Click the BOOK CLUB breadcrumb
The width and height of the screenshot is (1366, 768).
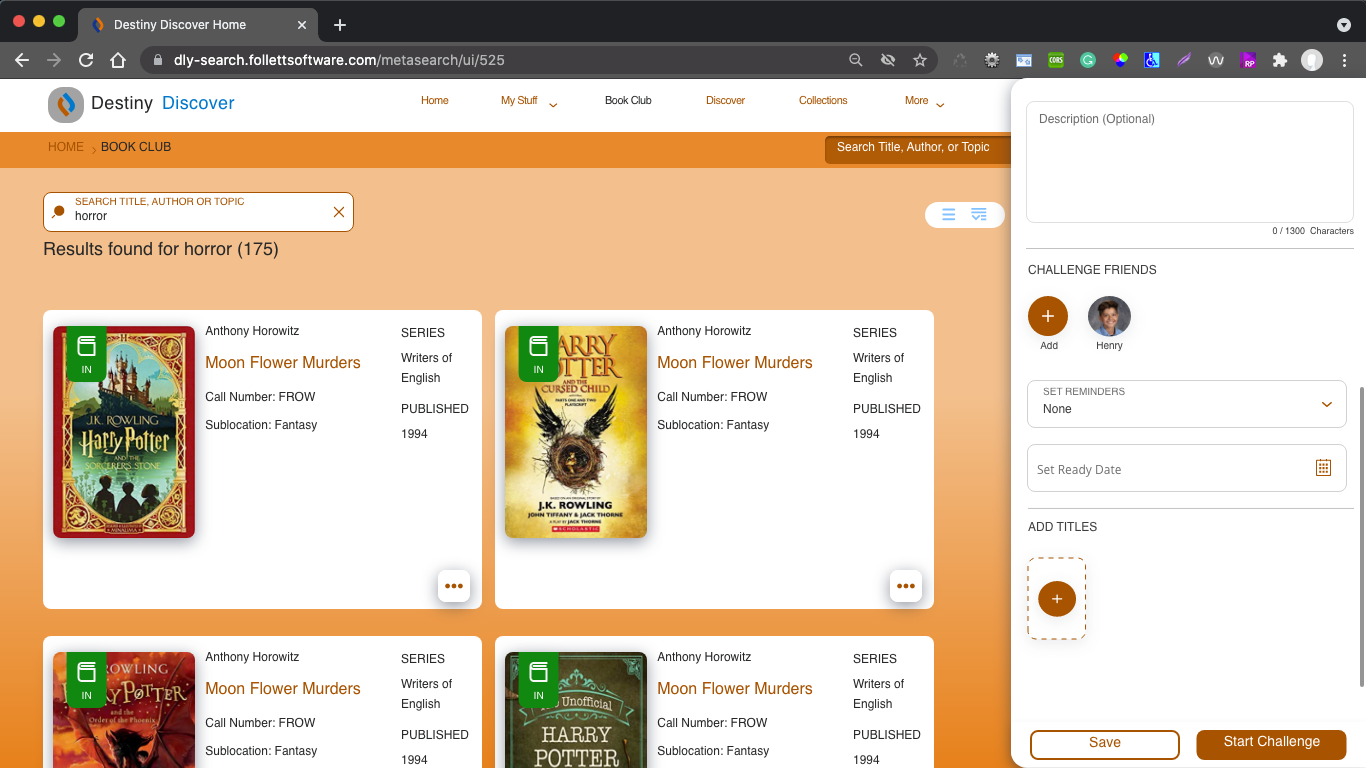pos(136,147)
